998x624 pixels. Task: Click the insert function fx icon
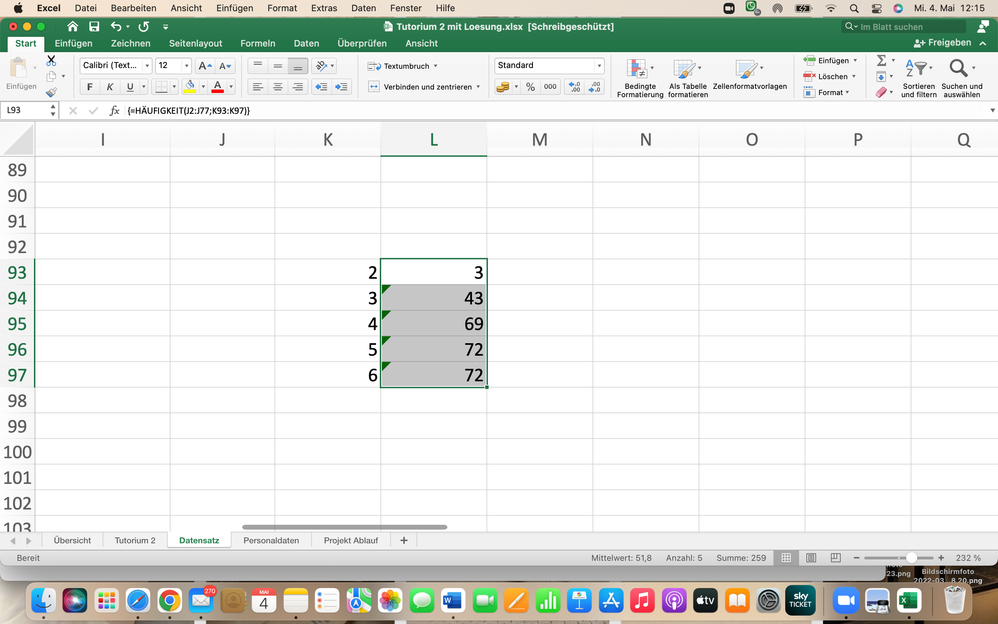pyautogui.click(x=115, y=110)
